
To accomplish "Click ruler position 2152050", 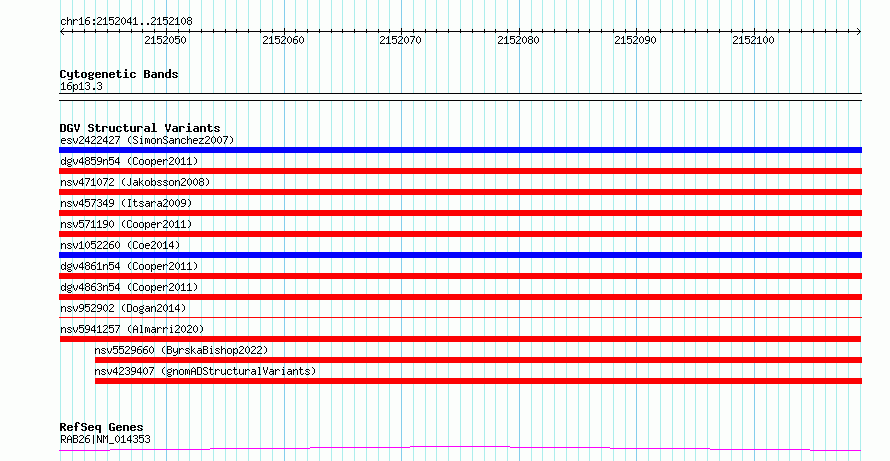I will point(165,40).
